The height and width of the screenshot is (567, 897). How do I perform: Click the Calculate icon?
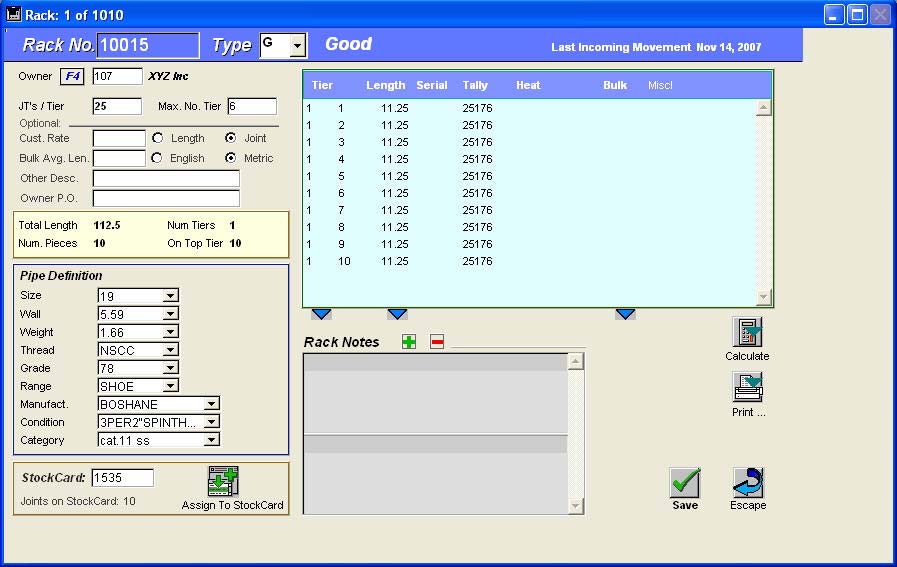[747, 333]
